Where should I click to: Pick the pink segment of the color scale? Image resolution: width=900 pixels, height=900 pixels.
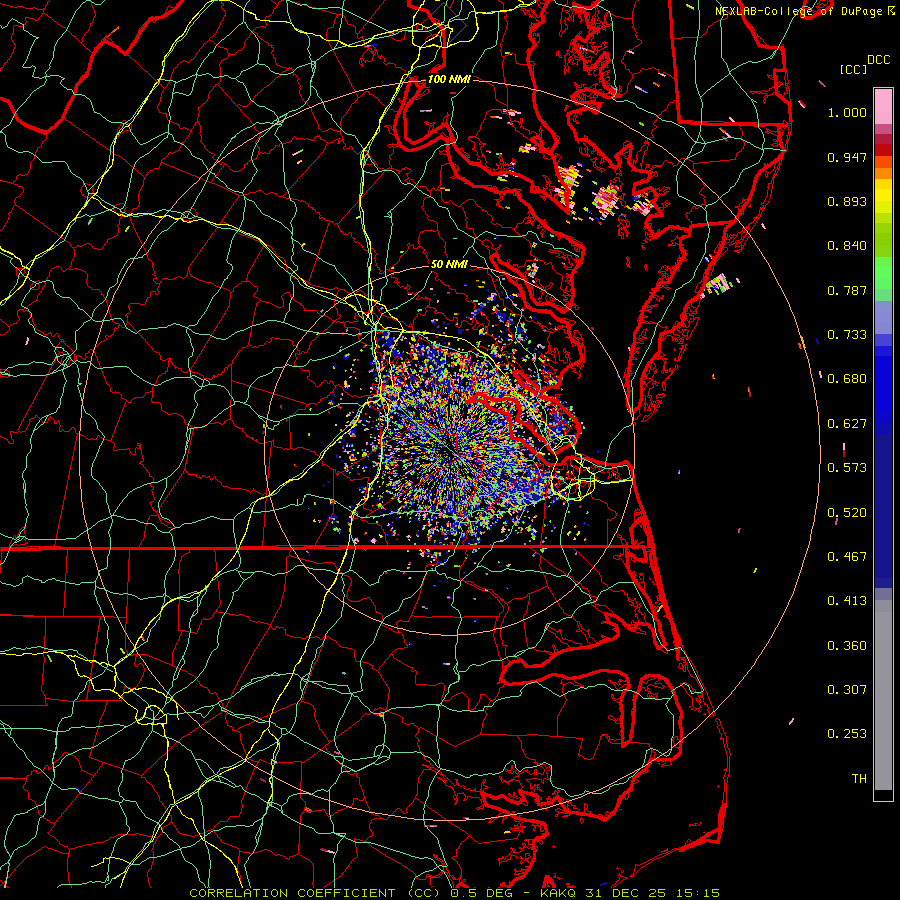(x=883, y=106)
